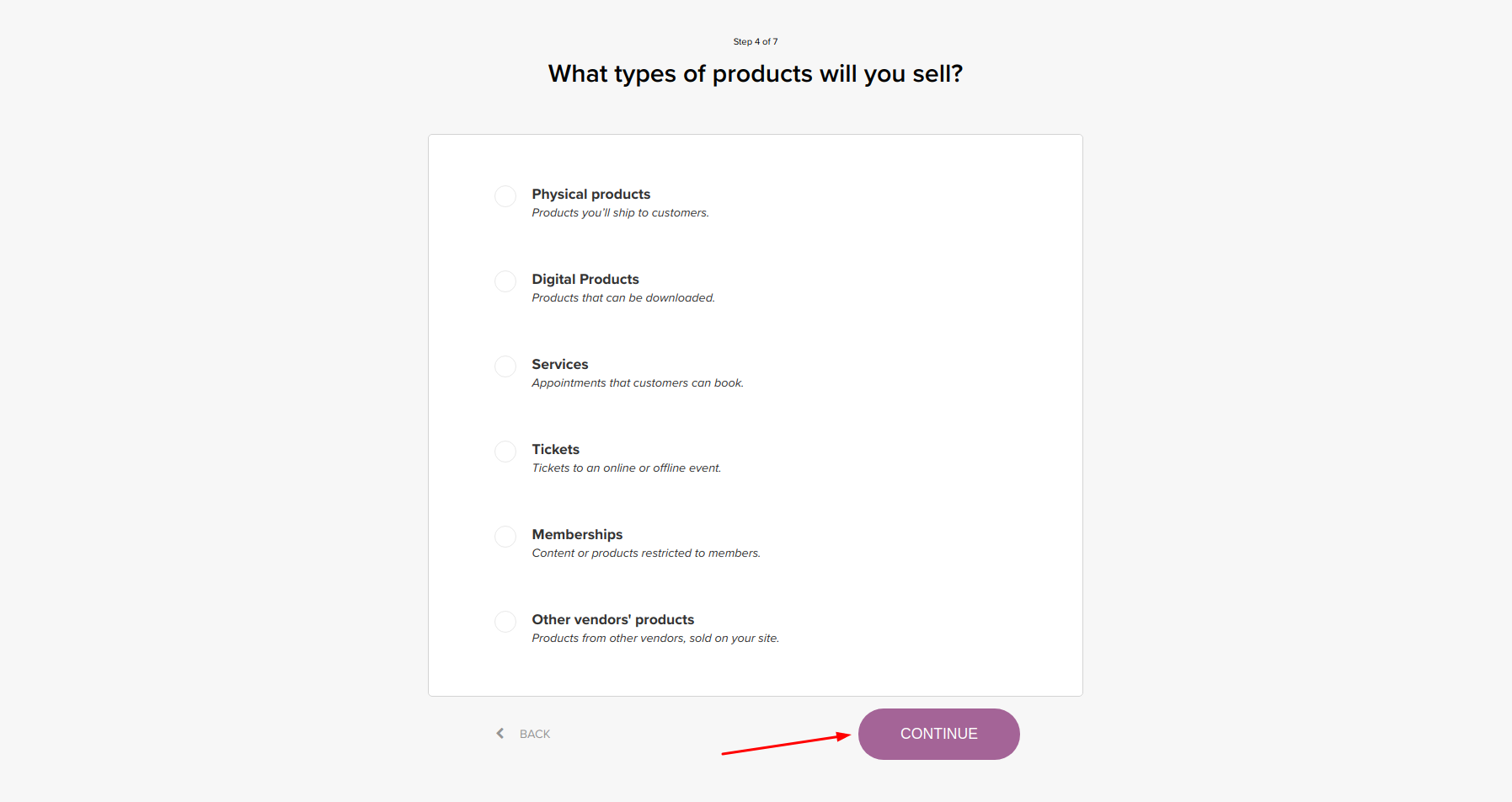
Task: Pick the "Memberships" label text
Action: (x=577, y=535)
